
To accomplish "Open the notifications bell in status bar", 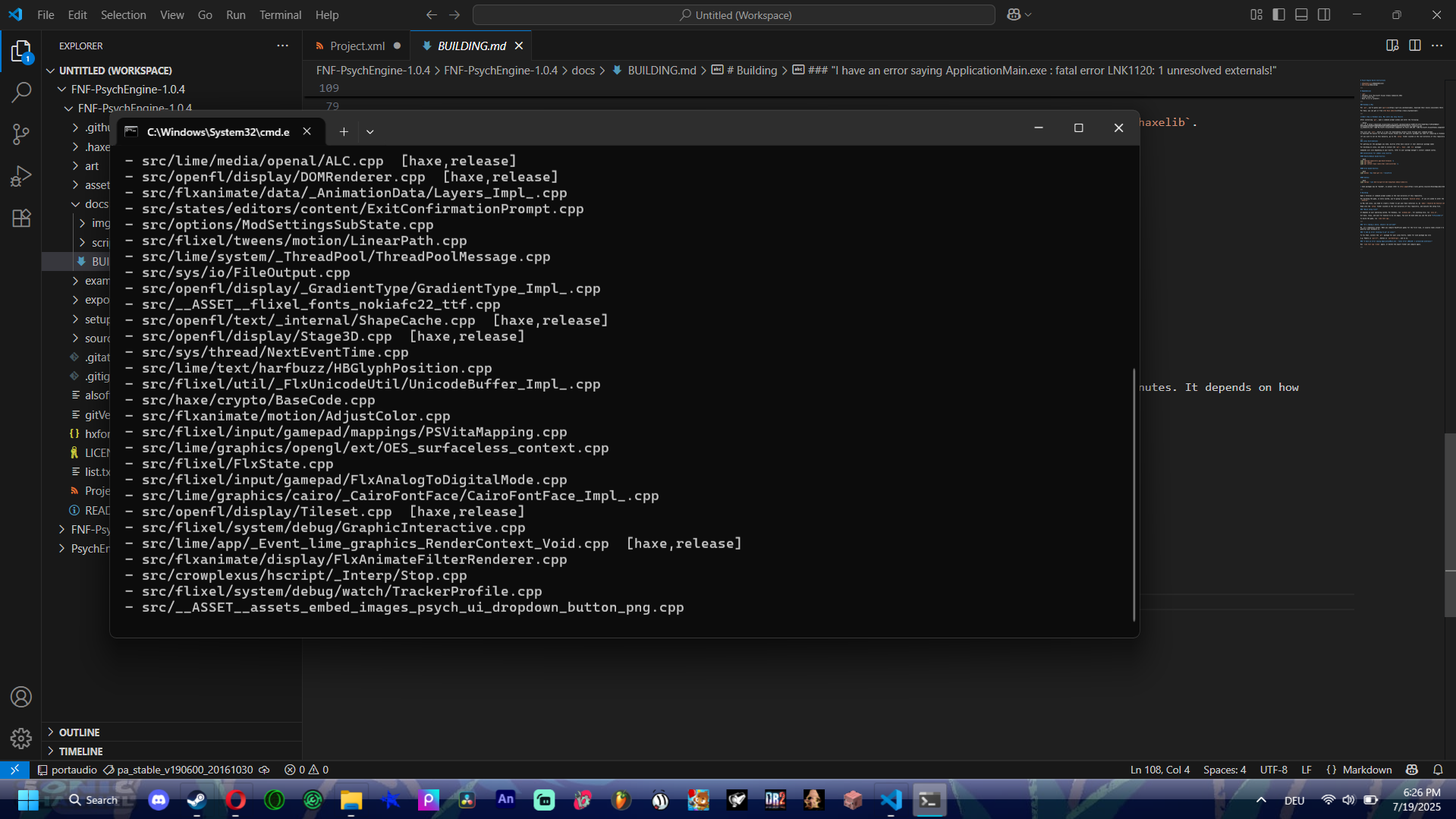I will (x=1438, y=770).
